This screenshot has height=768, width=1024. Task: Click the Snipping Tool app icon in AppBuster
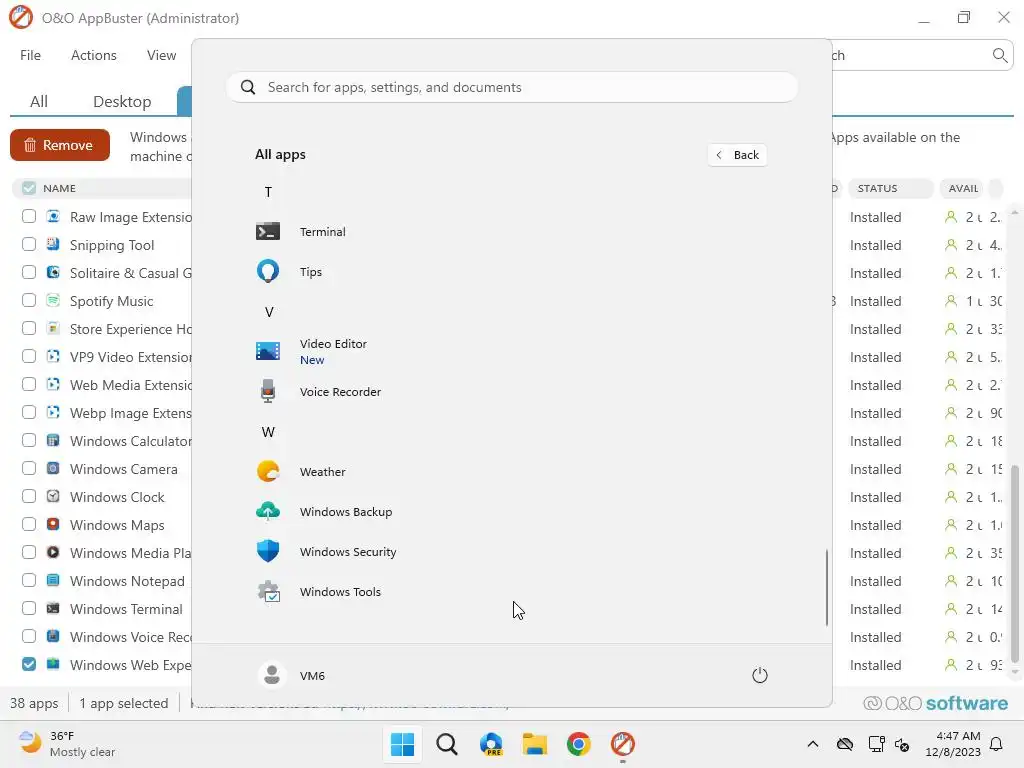(x=54, y=244)
